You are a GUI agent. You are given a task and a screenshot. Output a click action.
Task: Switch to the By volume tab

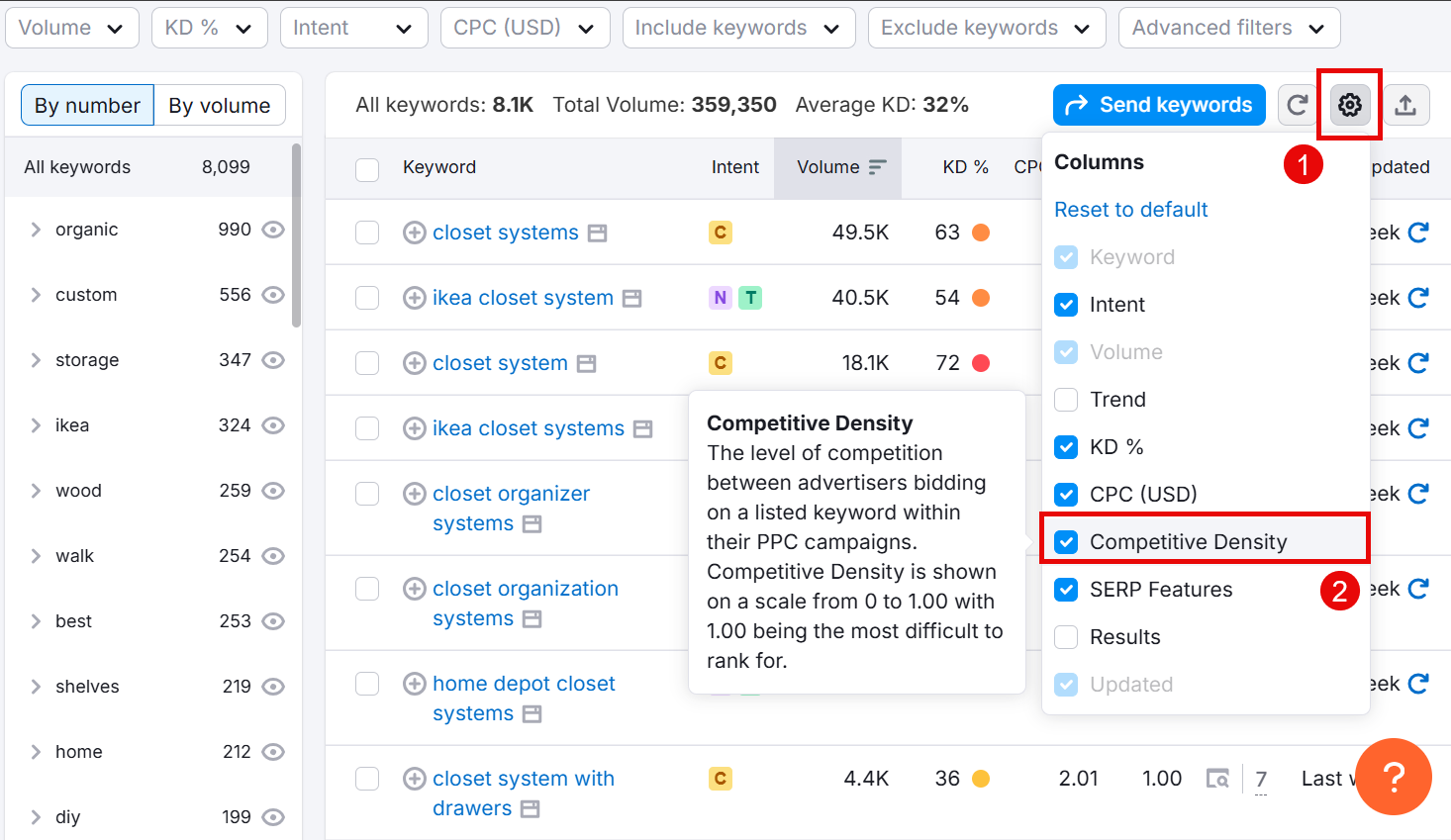tap(220, 105)
